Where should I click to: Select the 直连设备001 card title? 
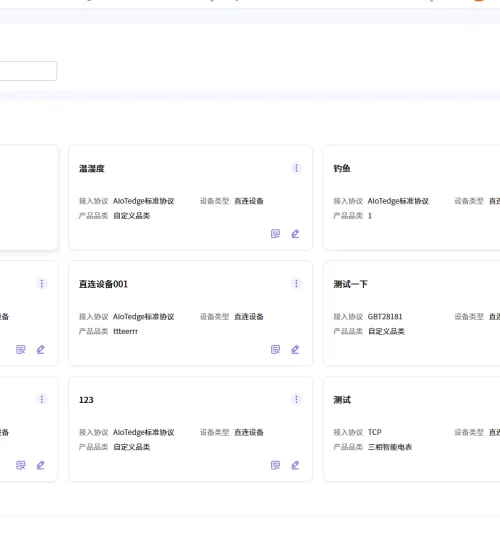pos(103,284)
